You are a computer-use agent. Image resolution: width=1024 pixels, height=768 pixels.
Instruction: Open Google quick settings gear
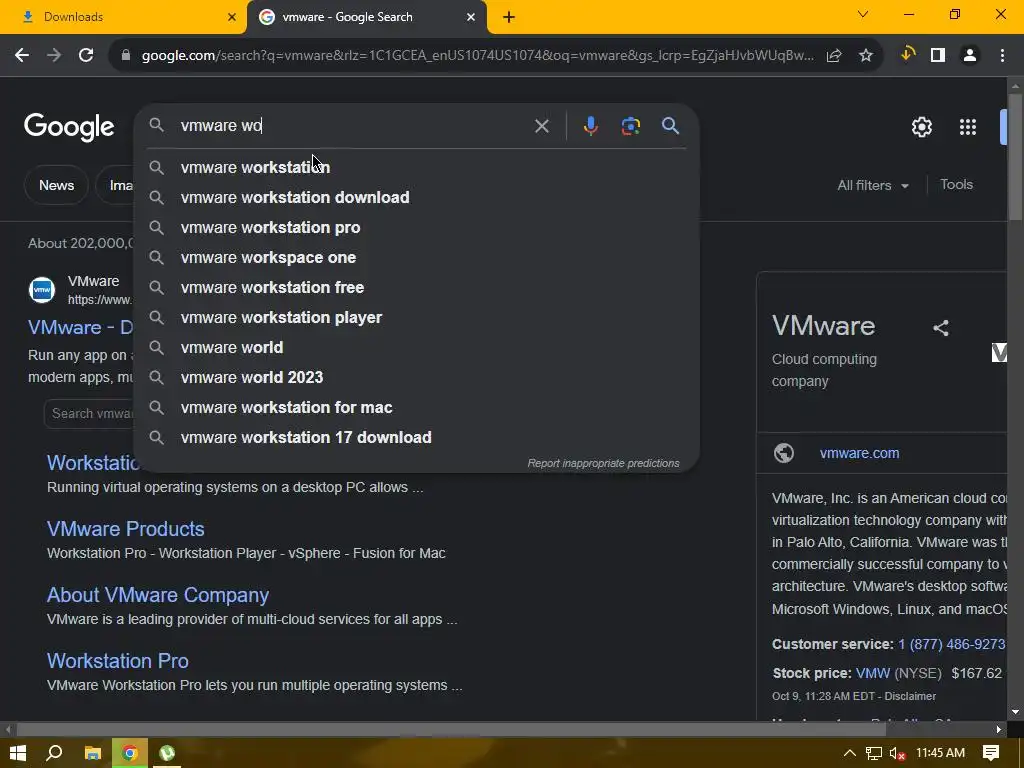[921, 127]
